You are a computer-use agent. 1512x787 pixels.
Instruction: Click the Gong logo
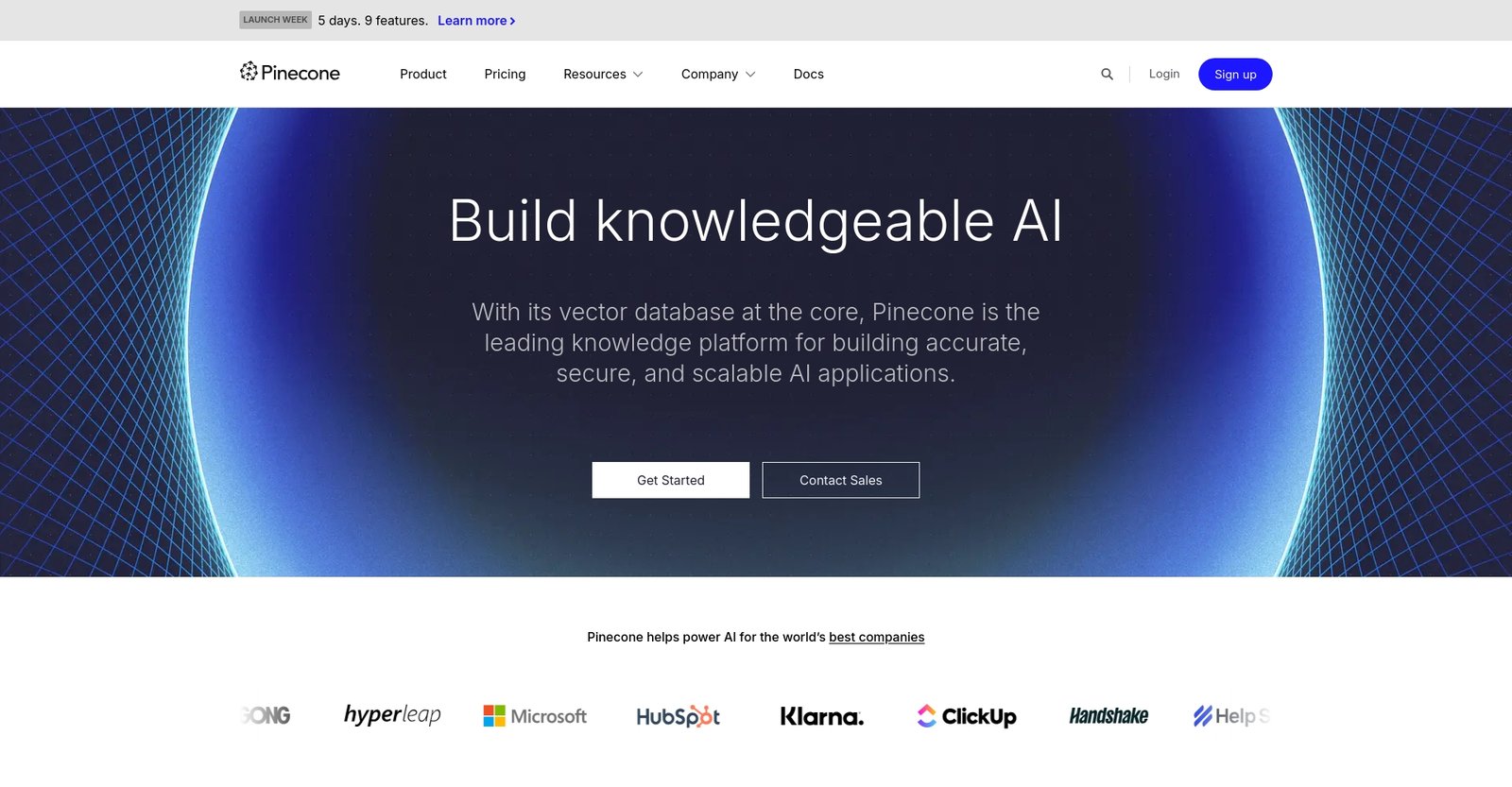click(266, 716)
